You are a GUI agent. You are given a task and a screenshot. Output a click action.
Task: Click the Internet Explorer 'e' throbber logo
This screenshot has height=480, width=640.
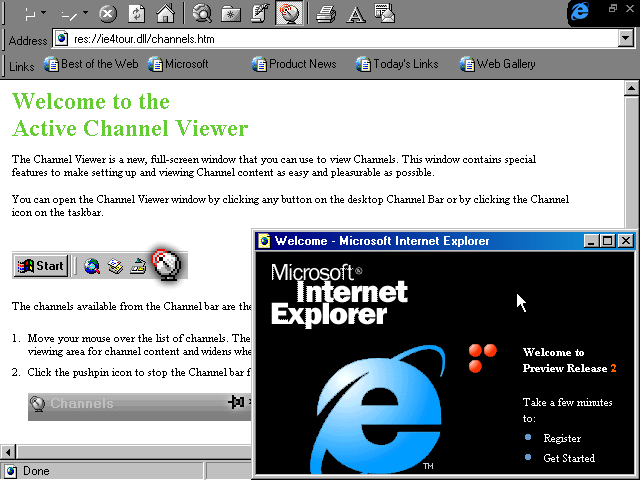tap(580, 11)
